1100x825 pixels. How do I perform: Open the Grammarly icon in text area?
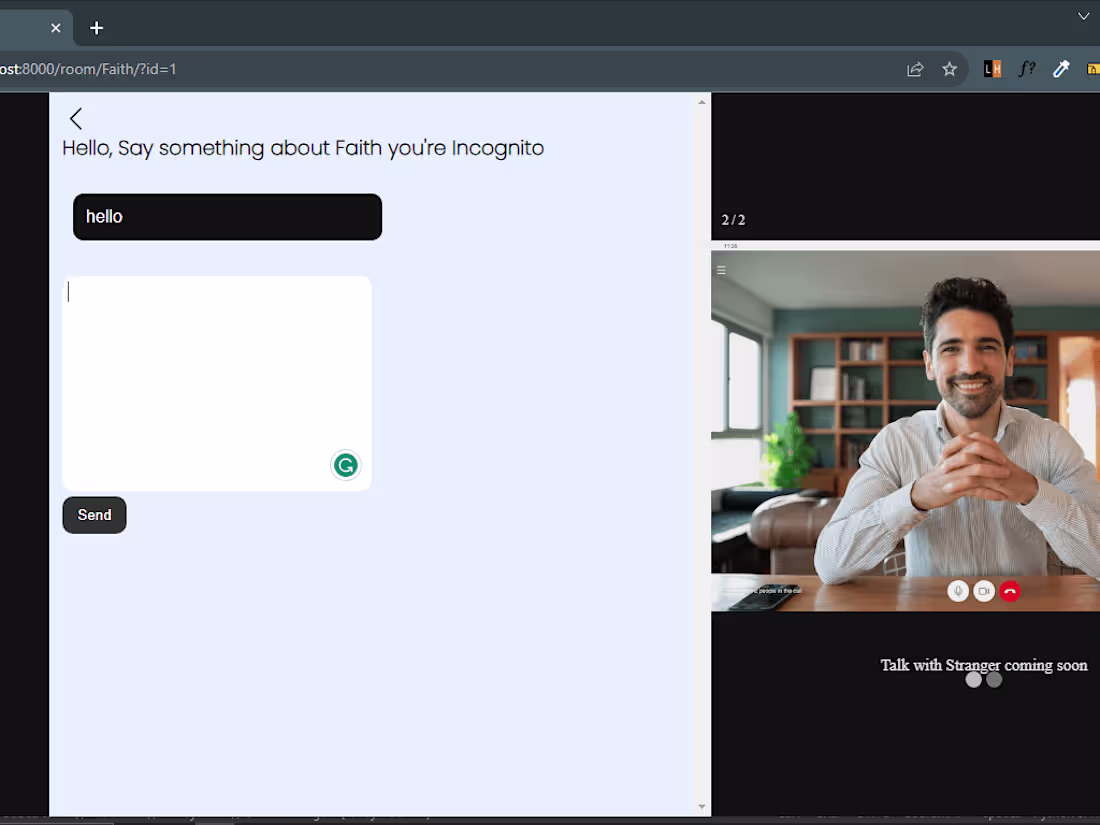point(345,464)
